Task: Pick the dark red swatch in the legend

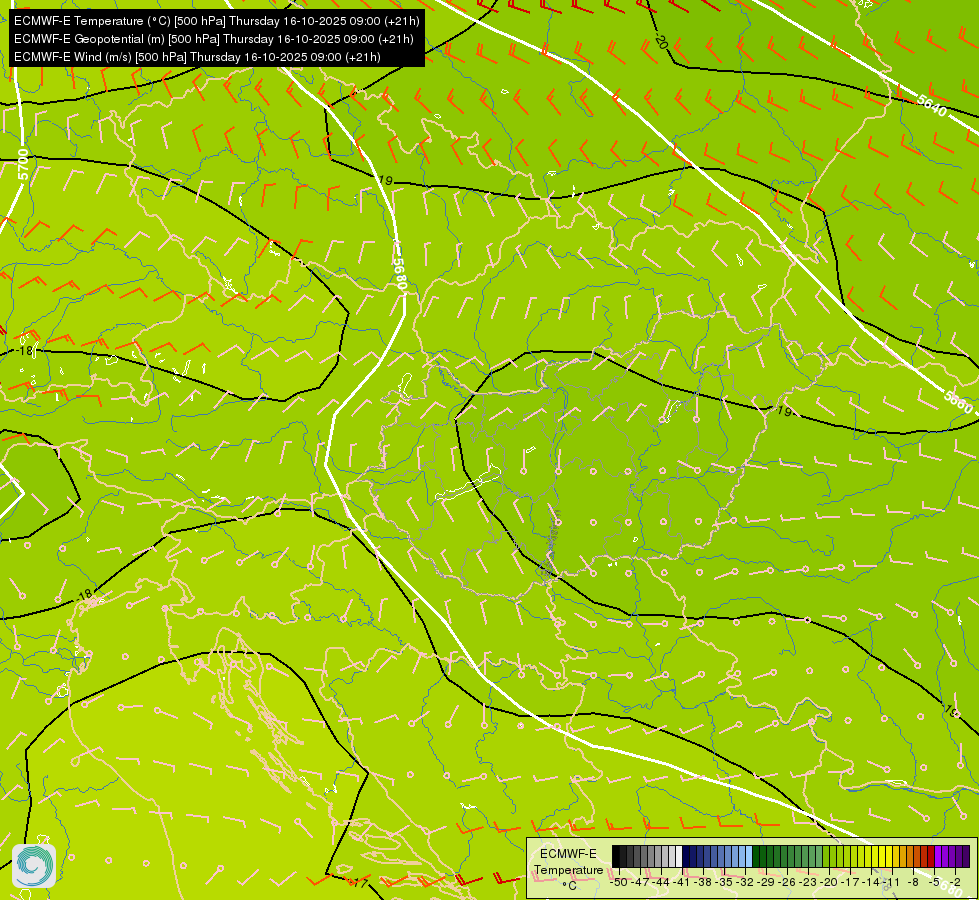Action: (931, 856)
